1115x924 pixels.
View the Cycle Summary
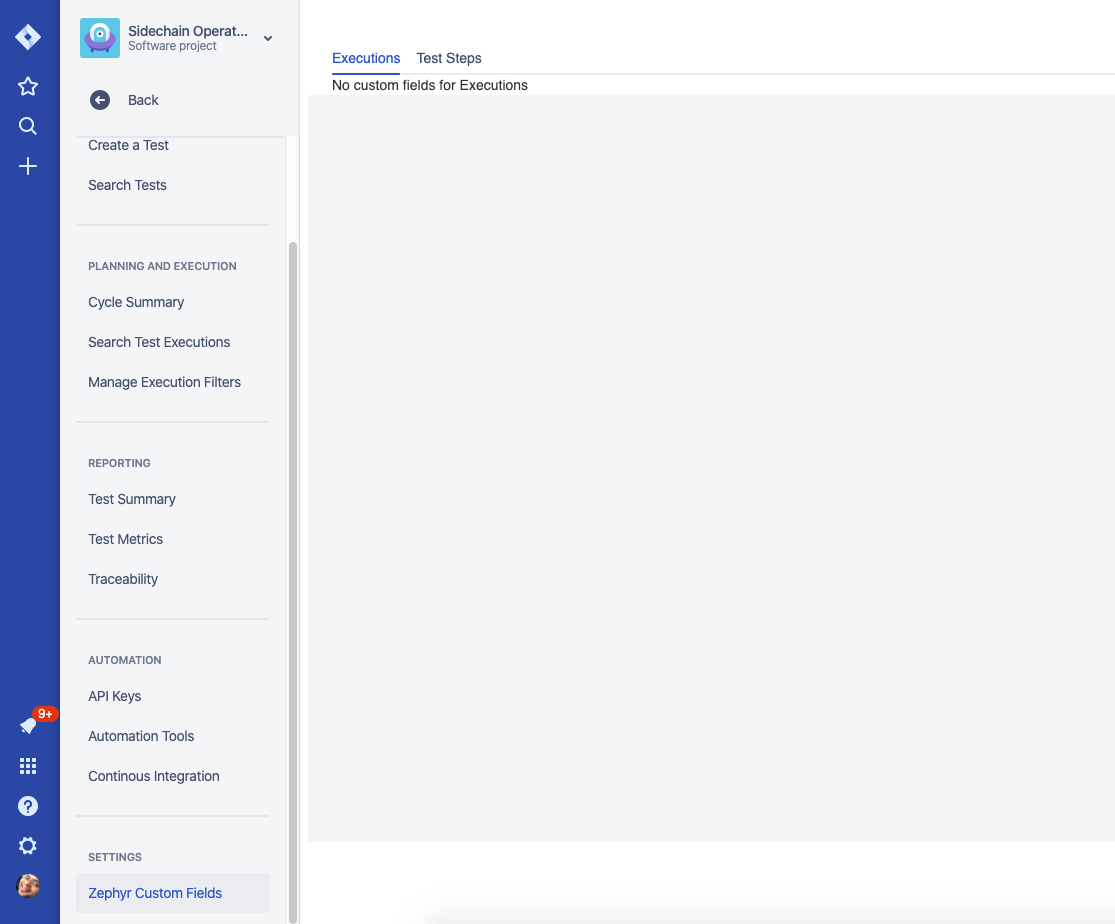tap(136, 302)
